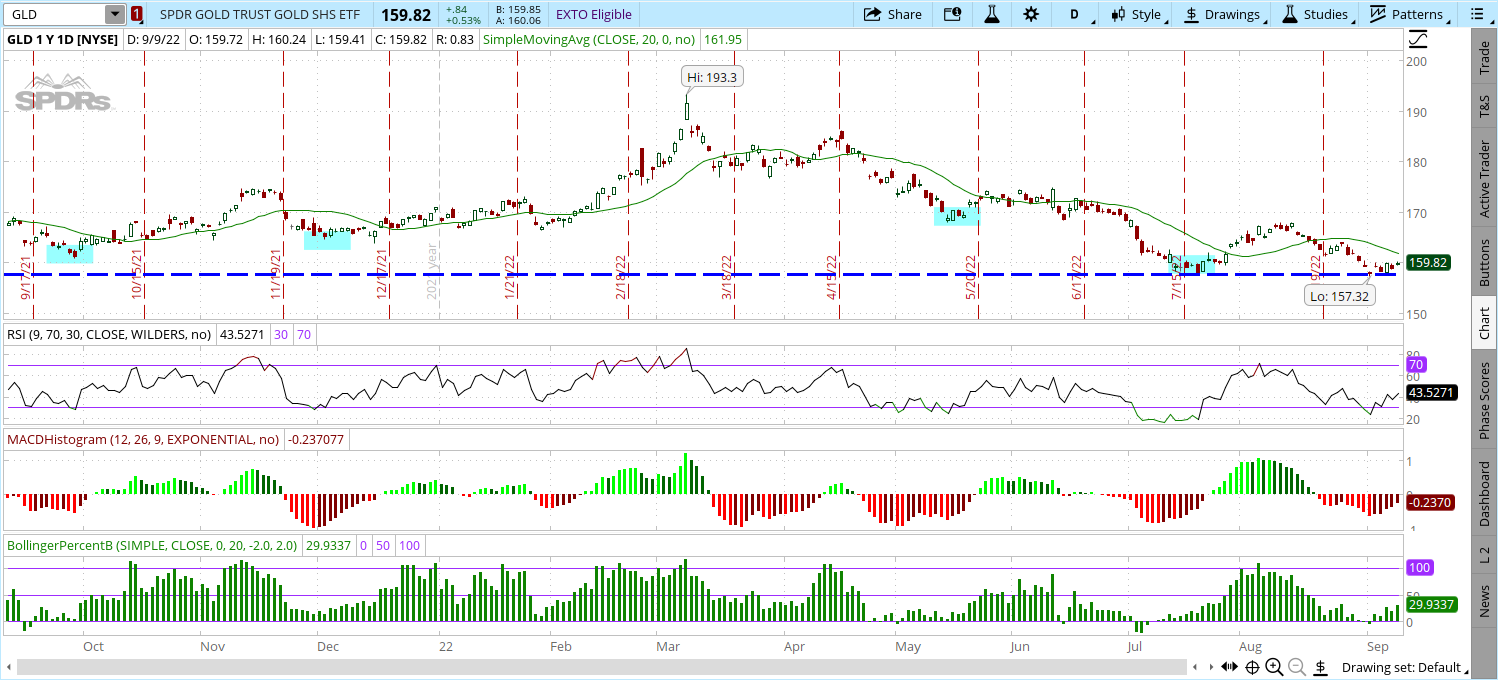Open the Share menu
Image resolution: width=1498 pixels, height=680 pixels.
click(x=892, y=14)
